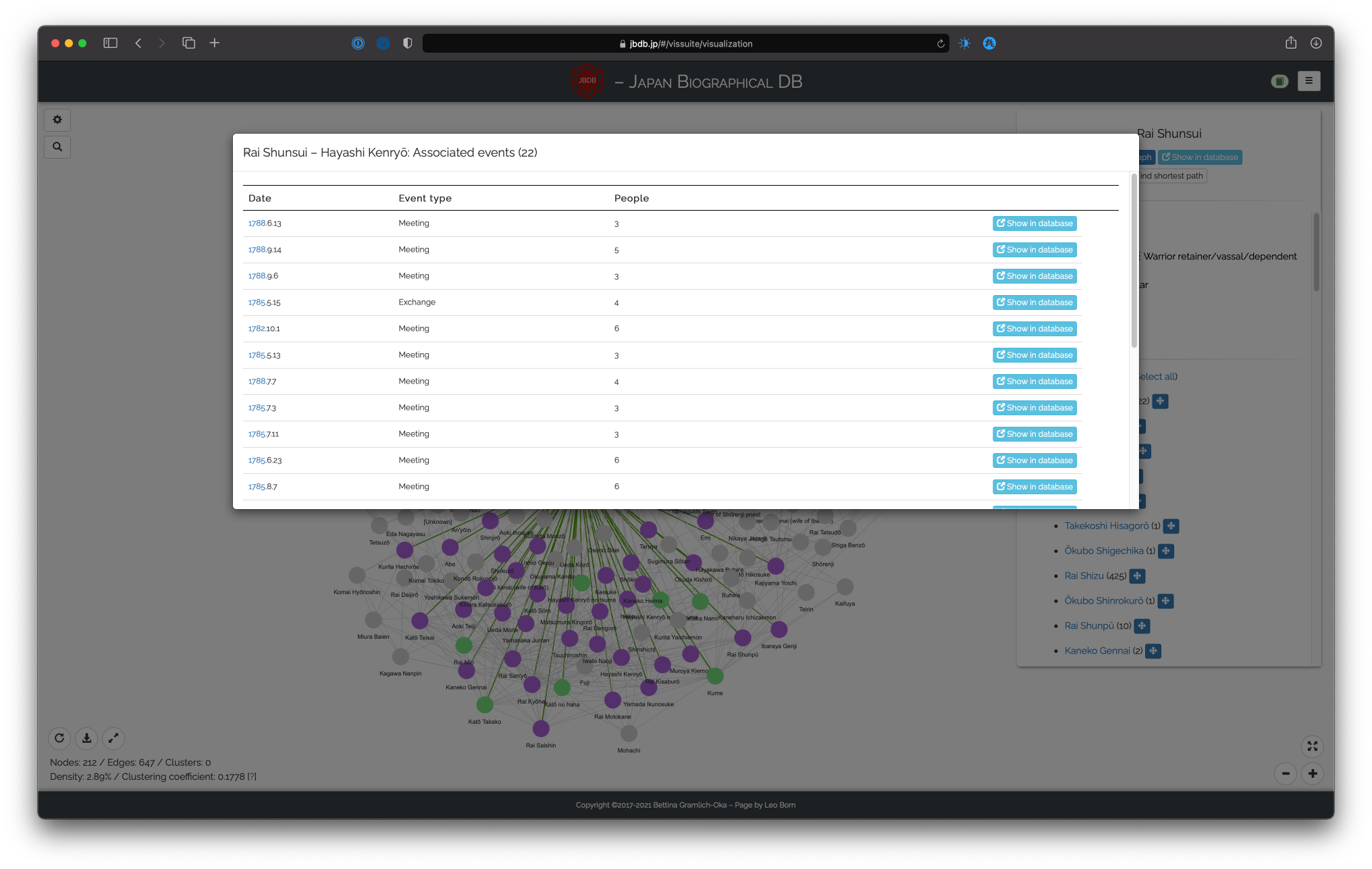Click the shield privacy icon in the Safari toolbar
This screenshot has height=869, width=1372.
[x=407, y=43]
